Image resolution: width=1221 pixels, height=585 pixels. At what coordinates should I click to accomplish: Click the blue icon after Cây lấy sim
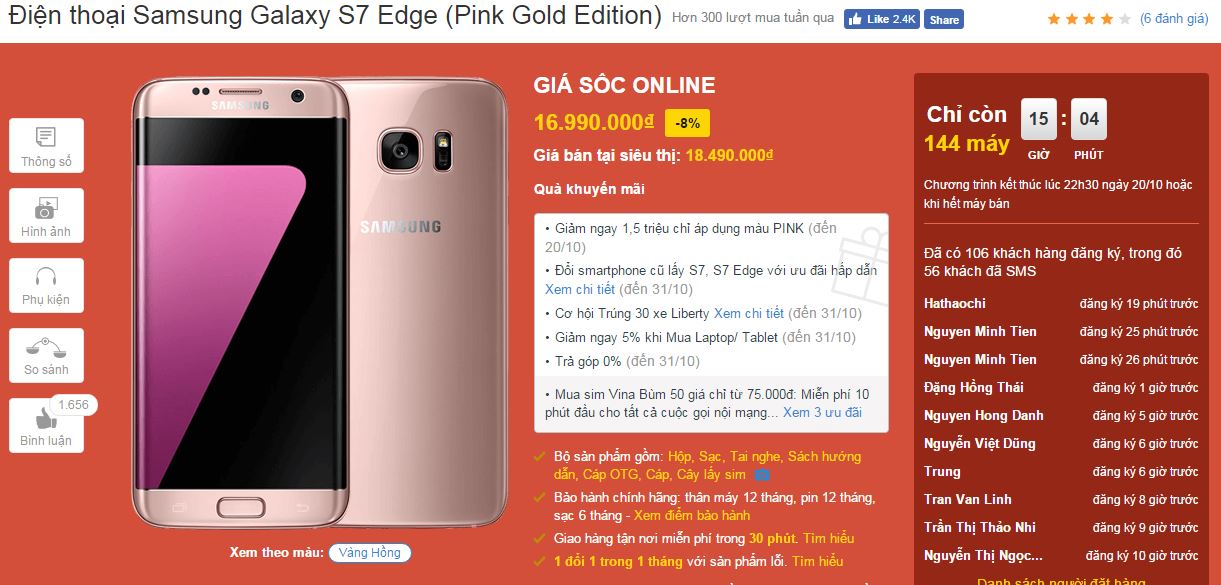point(762,475)
